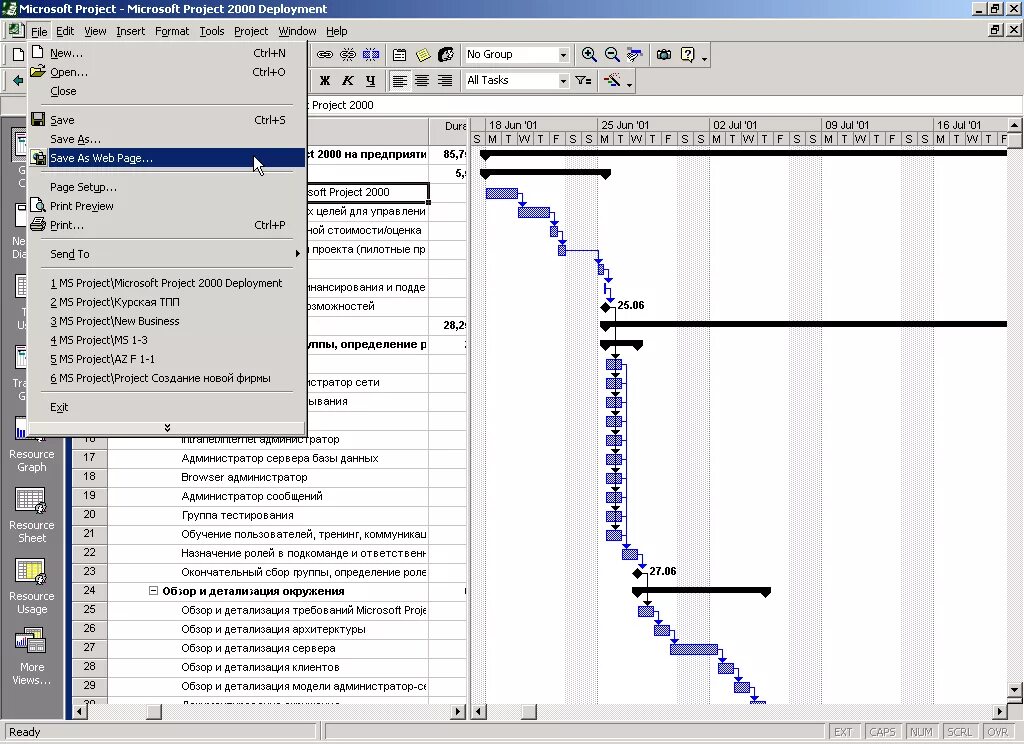Open recent file 'MS Project\New Business'

tap(167, 321)
